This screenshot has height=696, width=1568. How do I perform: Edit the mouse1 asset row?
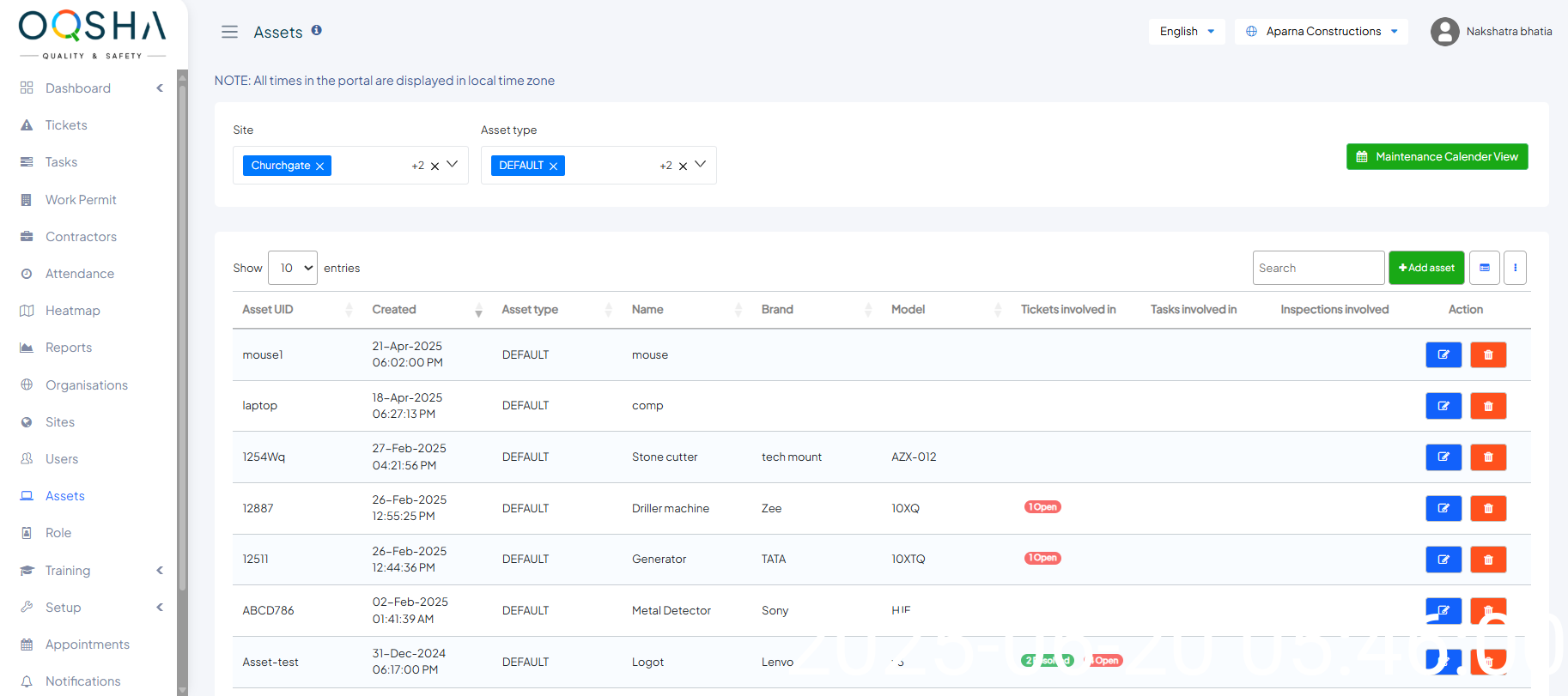tap(1443, 354)
